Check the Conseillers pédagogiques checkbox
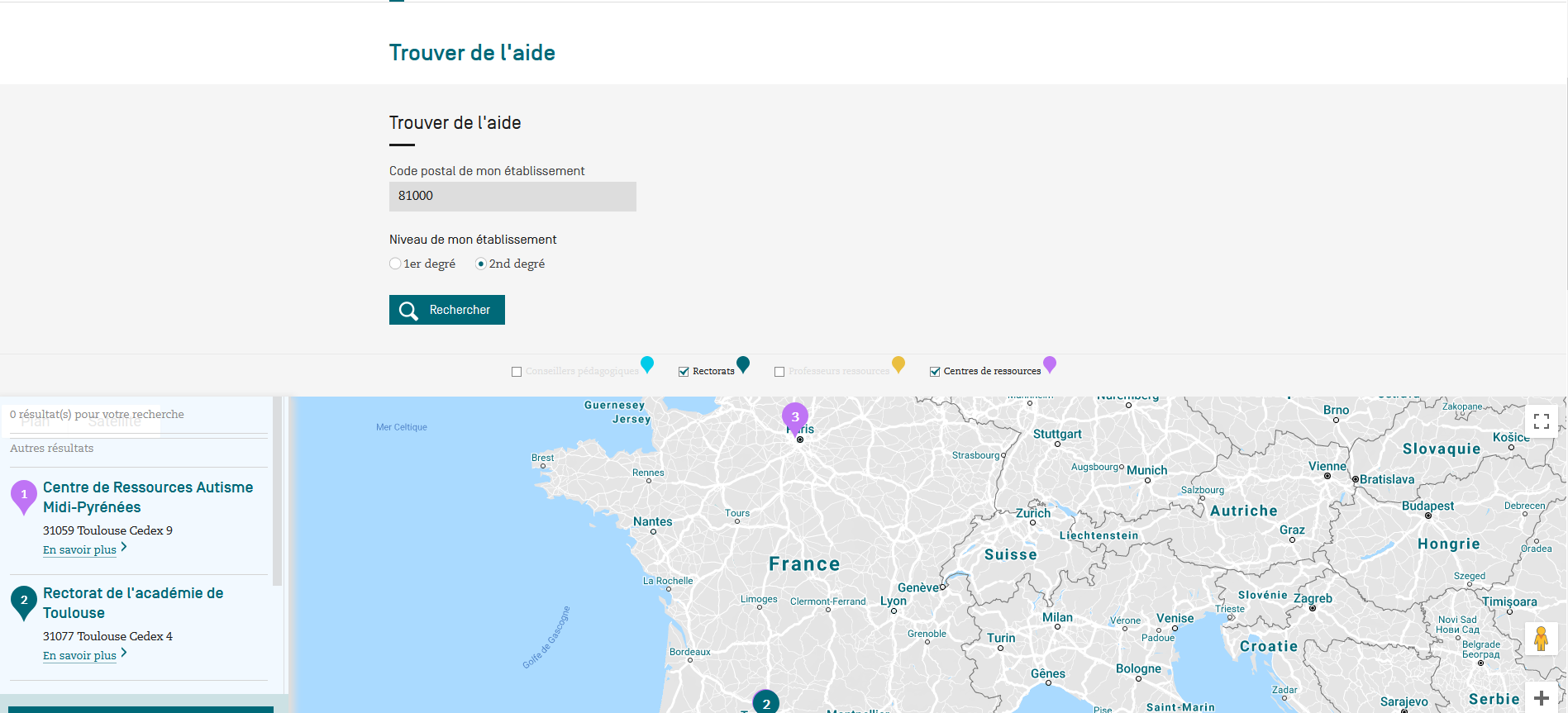This screenshot has width=1568, height=713. pyautogui.click(x=517, y=372)
